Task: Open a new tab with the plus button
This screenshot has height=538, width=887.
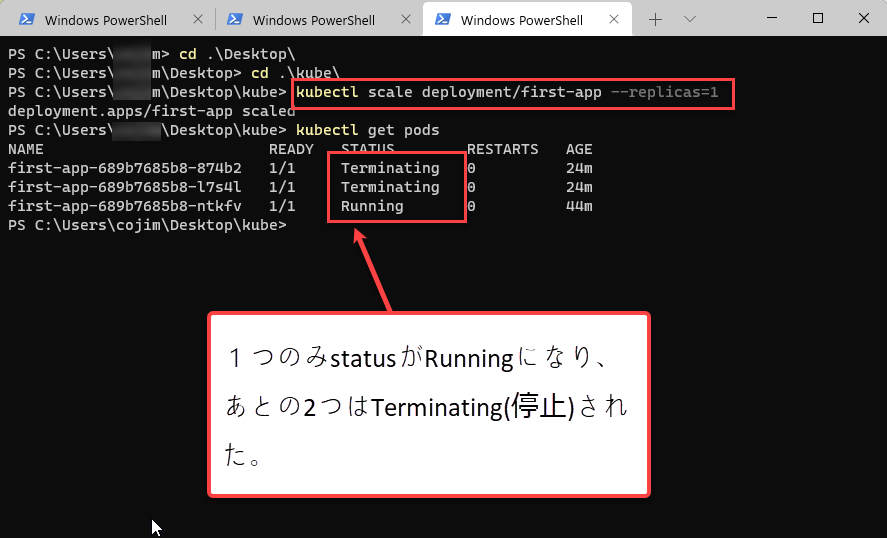Action: tap(655, 20)
